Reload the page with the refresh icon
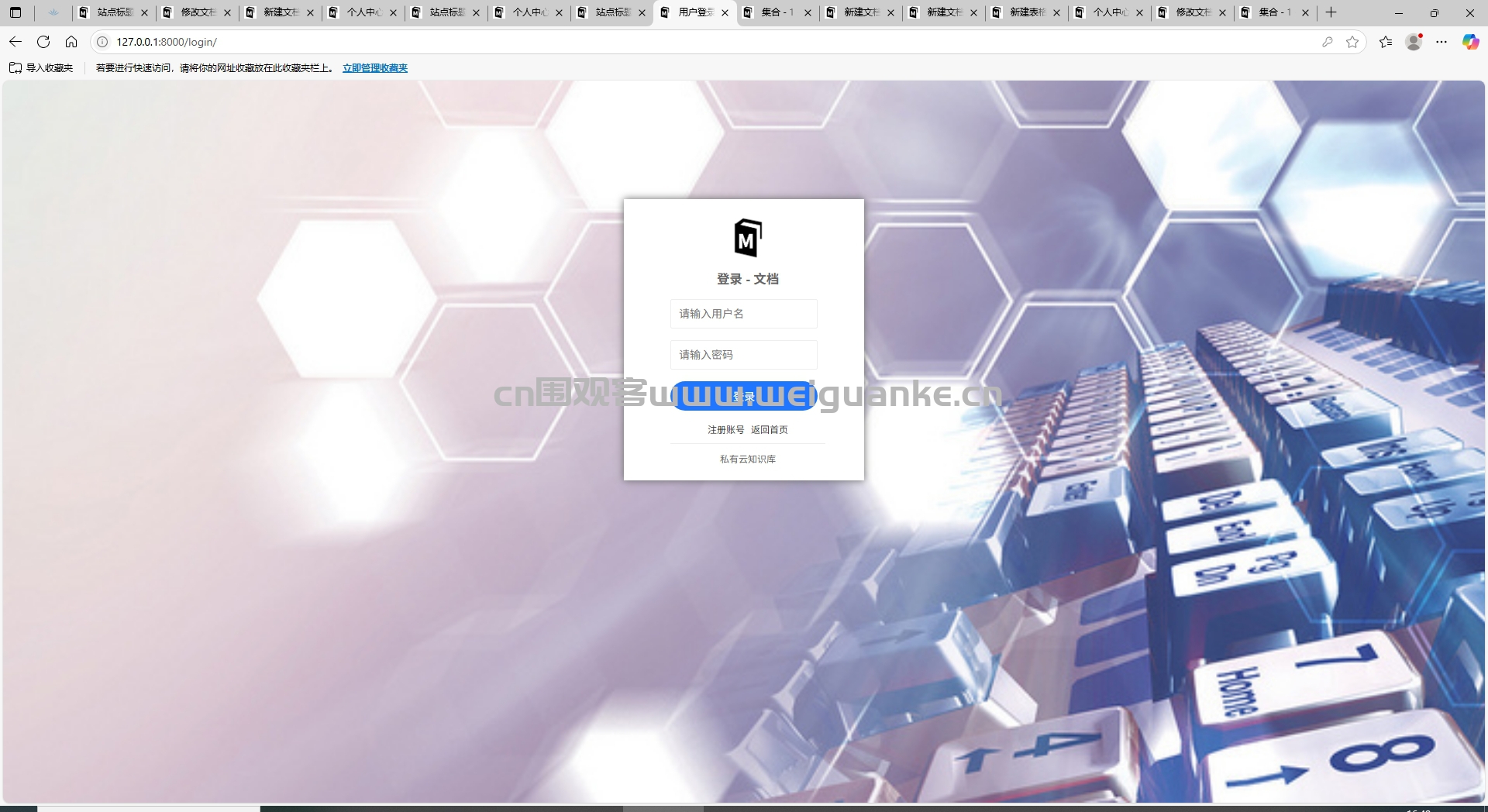The width and height of the screenshot is (1488, 812). point(43,42)
